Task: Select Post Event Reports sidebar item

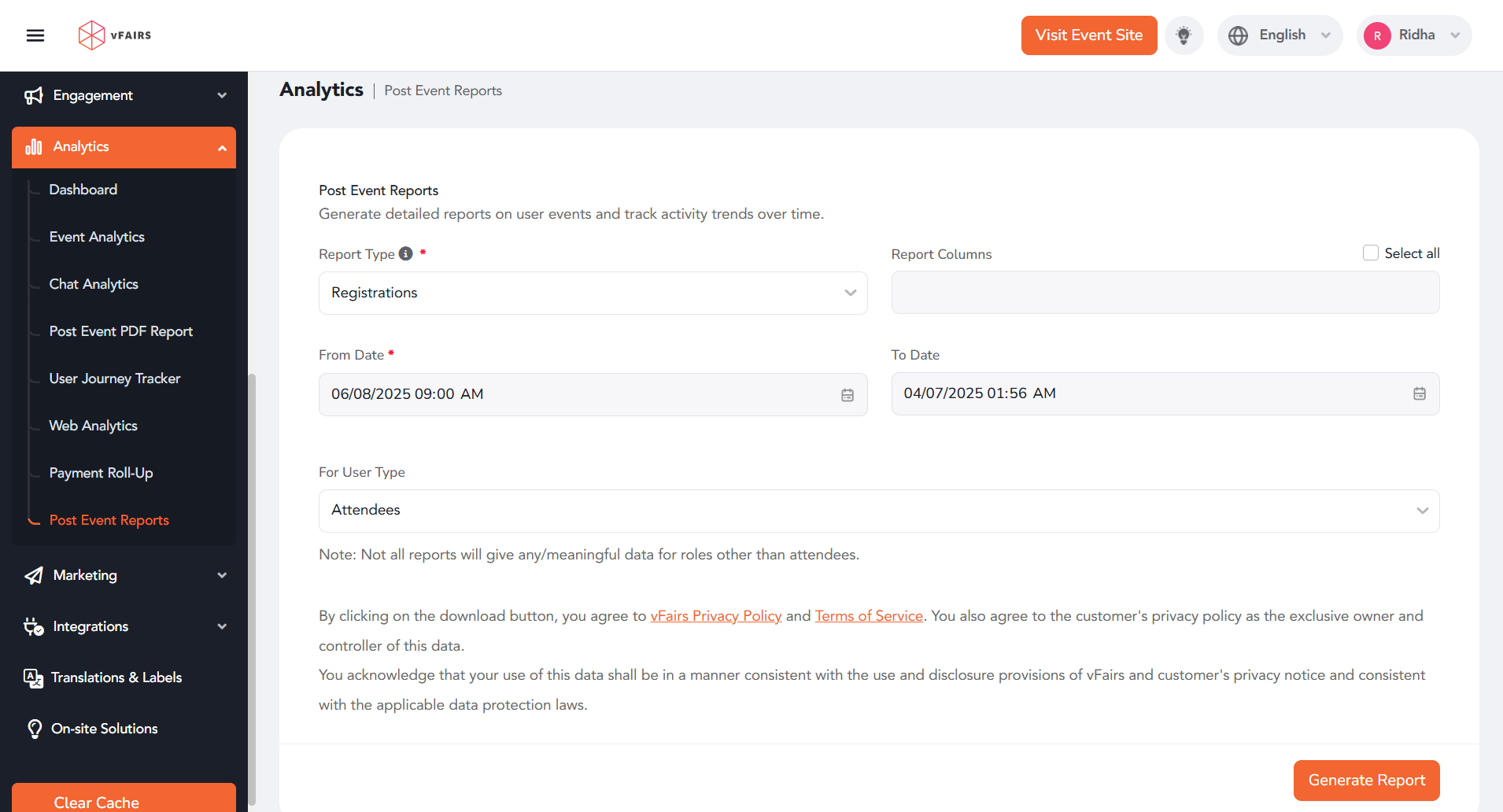Action: tap(109, 520)
